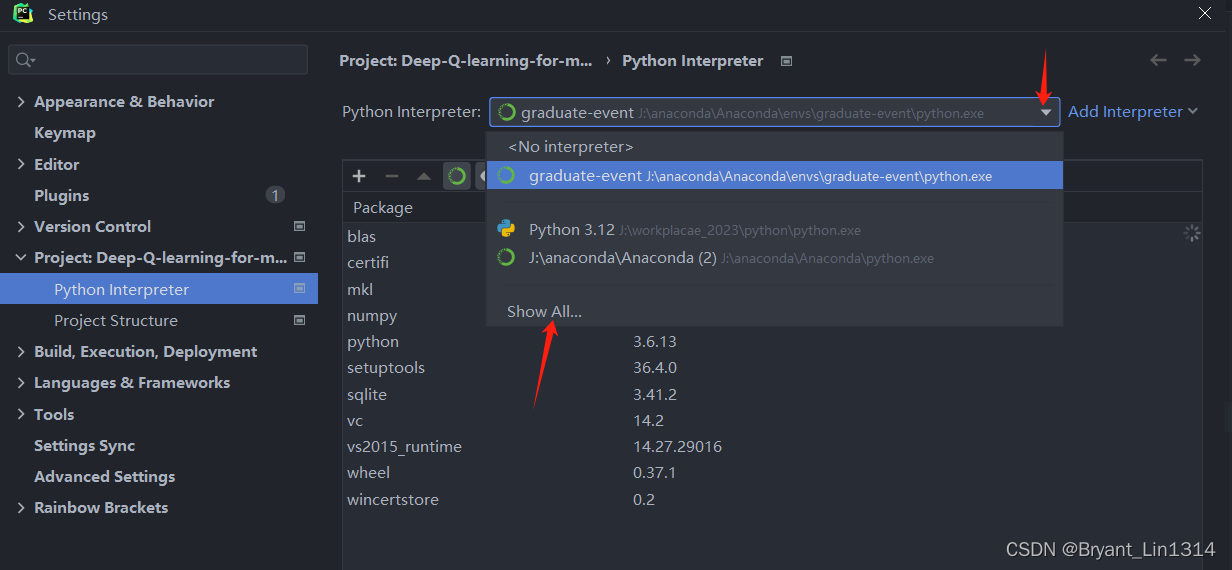Screen dimensions: 1232x570
Task: Click the project-scope icon beside Python Interpreter heading
Action: coord(786,61)
